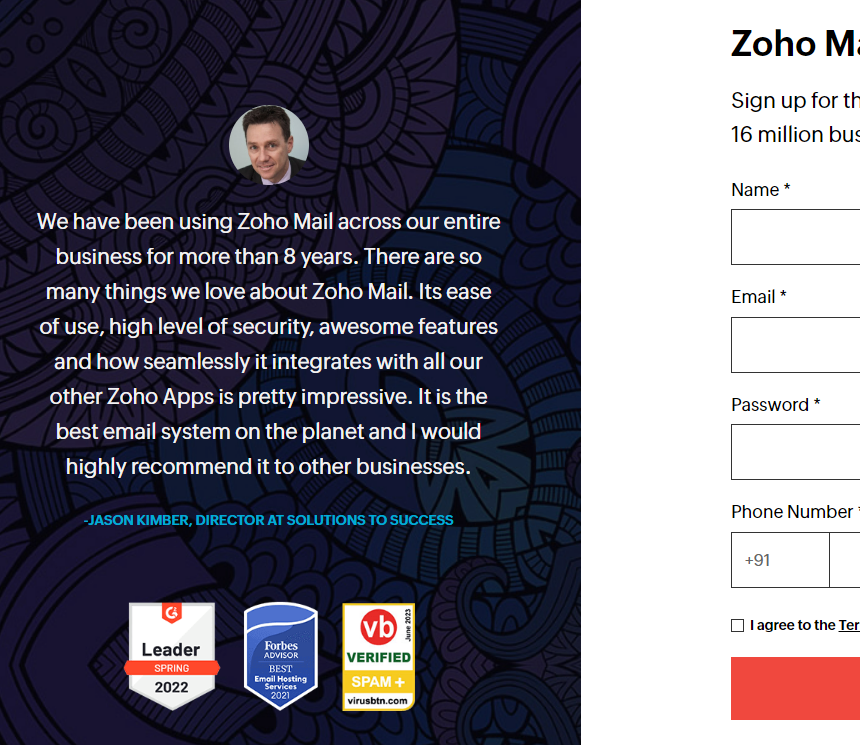Open the +91 country code selector
The height and width of the screenshot is (745, 860).
tap(780, 560)
